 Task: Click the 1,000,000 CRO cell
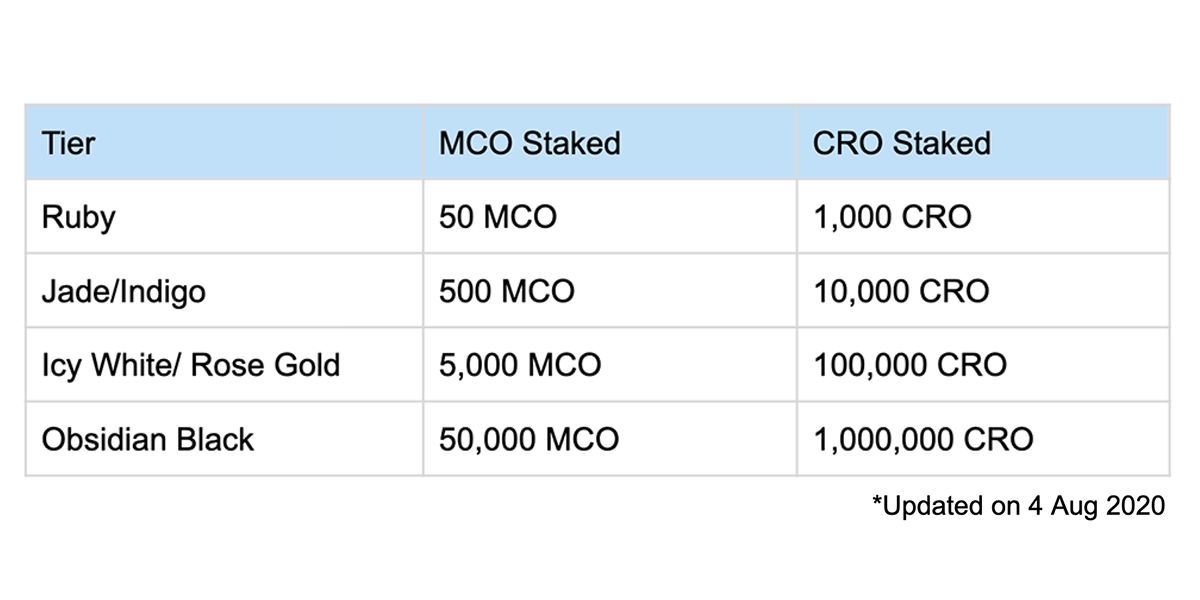tap(923, 439)
